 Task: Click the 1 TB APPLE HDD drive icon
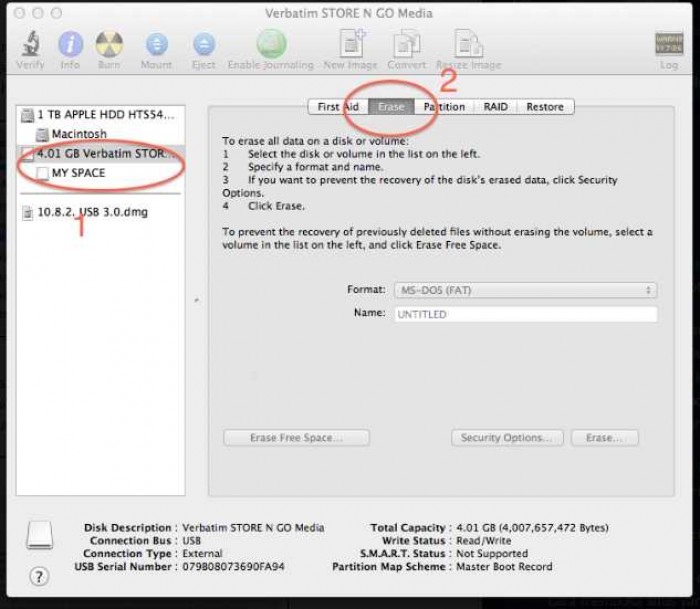point(28,115)
